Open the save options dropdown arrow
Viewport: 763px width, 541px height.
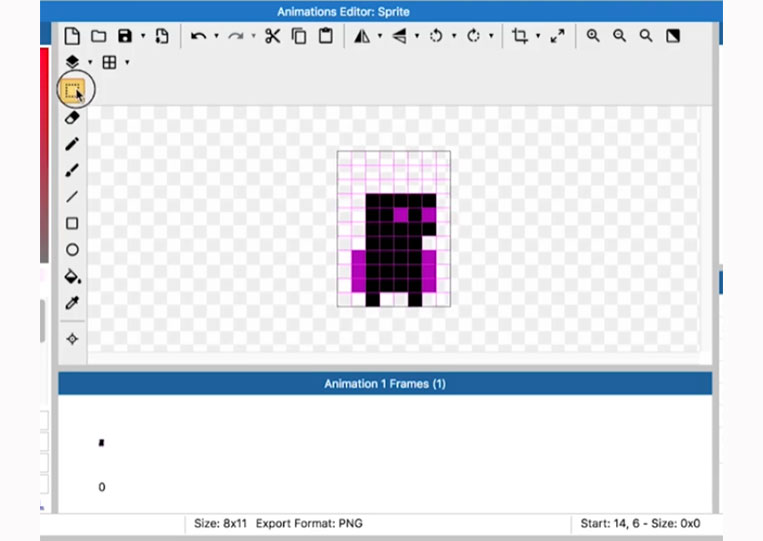tap(143, 36)
